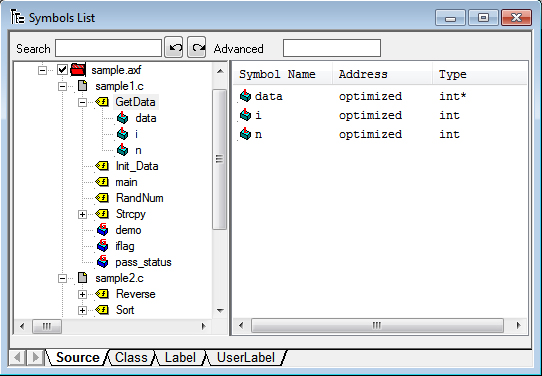
Task: Switch to the Class tab
Action: click(131, 358)
